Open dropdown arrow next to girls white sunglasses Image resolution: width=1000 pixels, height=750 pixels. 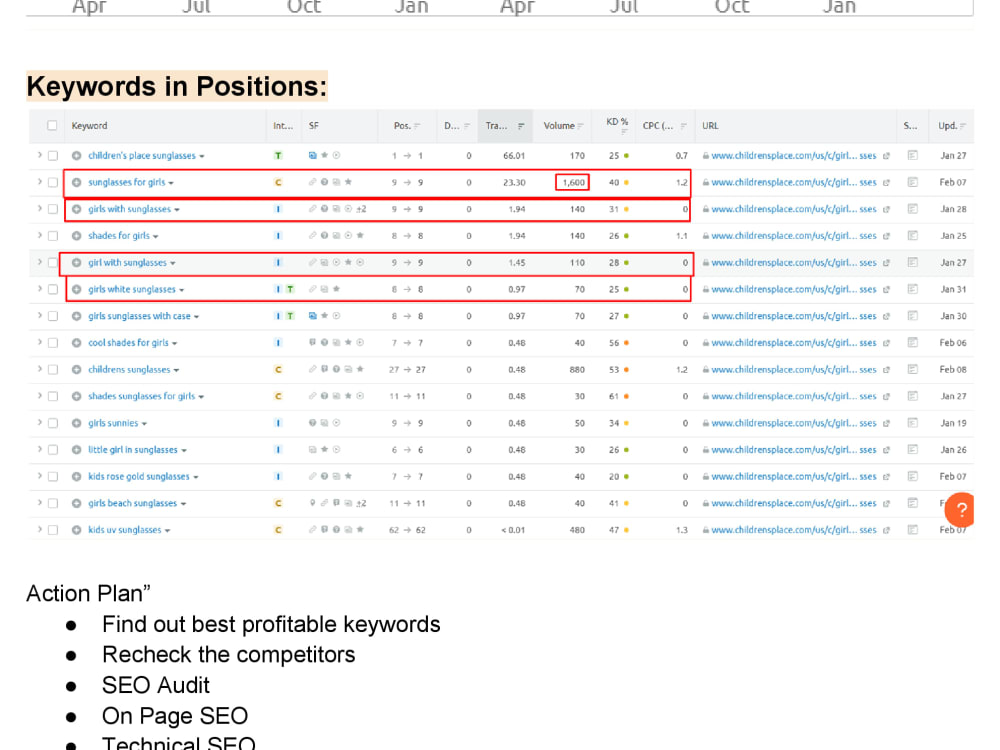[181, 291]
